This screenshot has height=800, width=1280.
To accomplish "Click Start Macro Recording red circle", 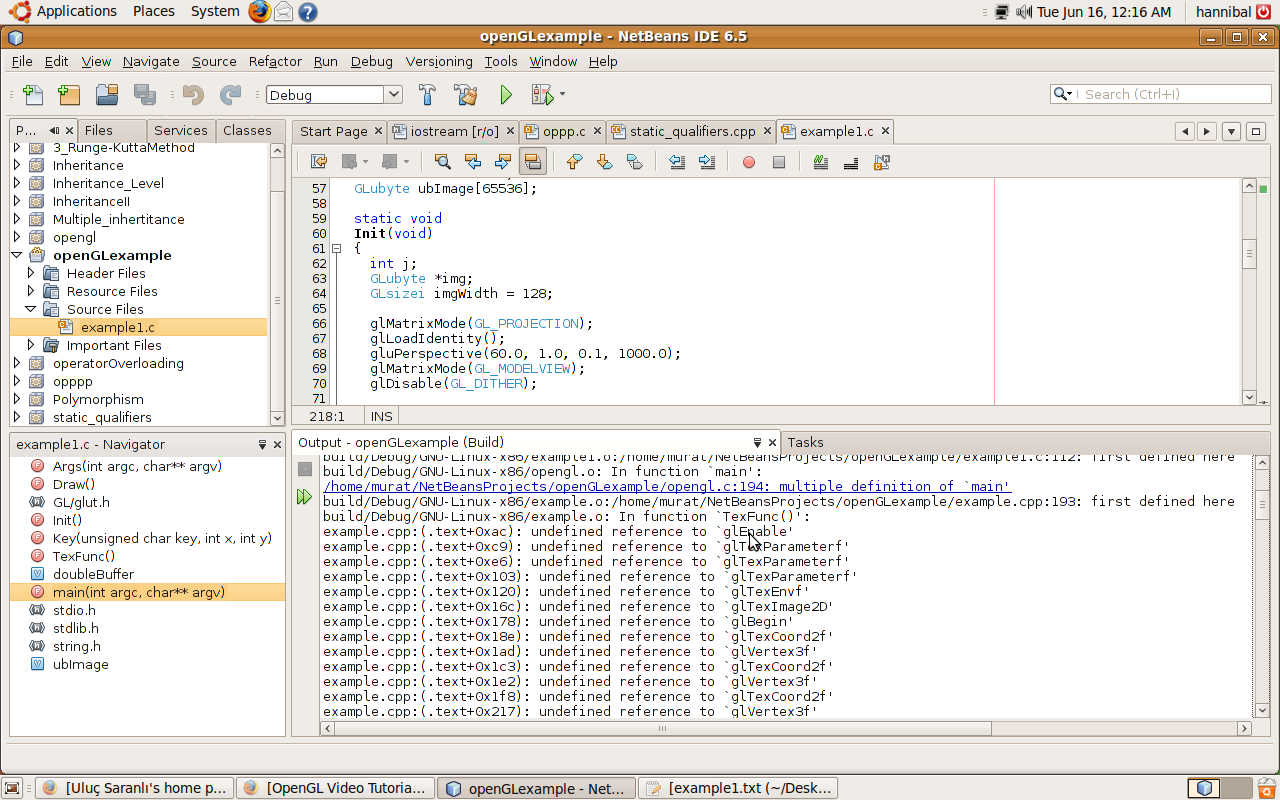I will pyautogui.click(x=748, y=161).
